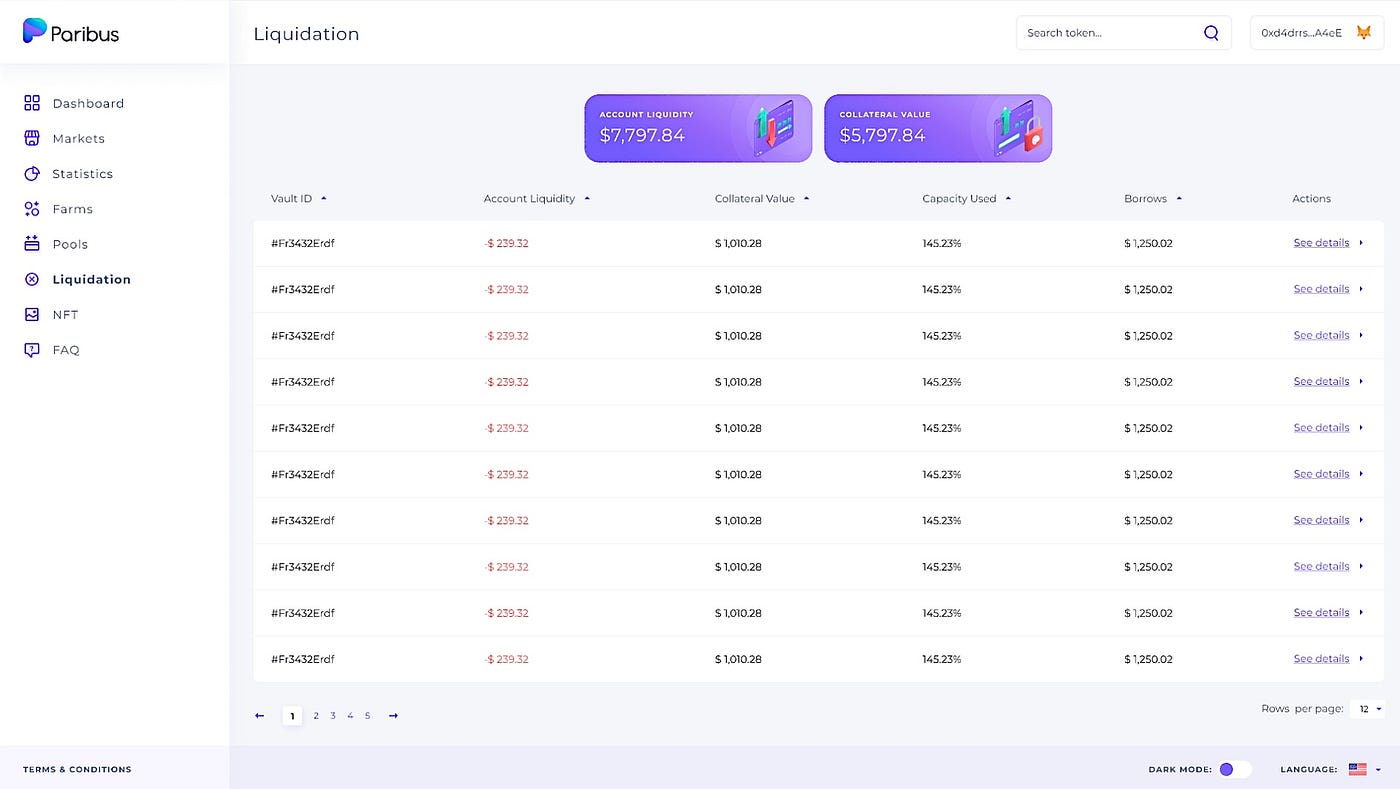
Task: Sort table by Vault ID column
Action: tap(299, 199)
